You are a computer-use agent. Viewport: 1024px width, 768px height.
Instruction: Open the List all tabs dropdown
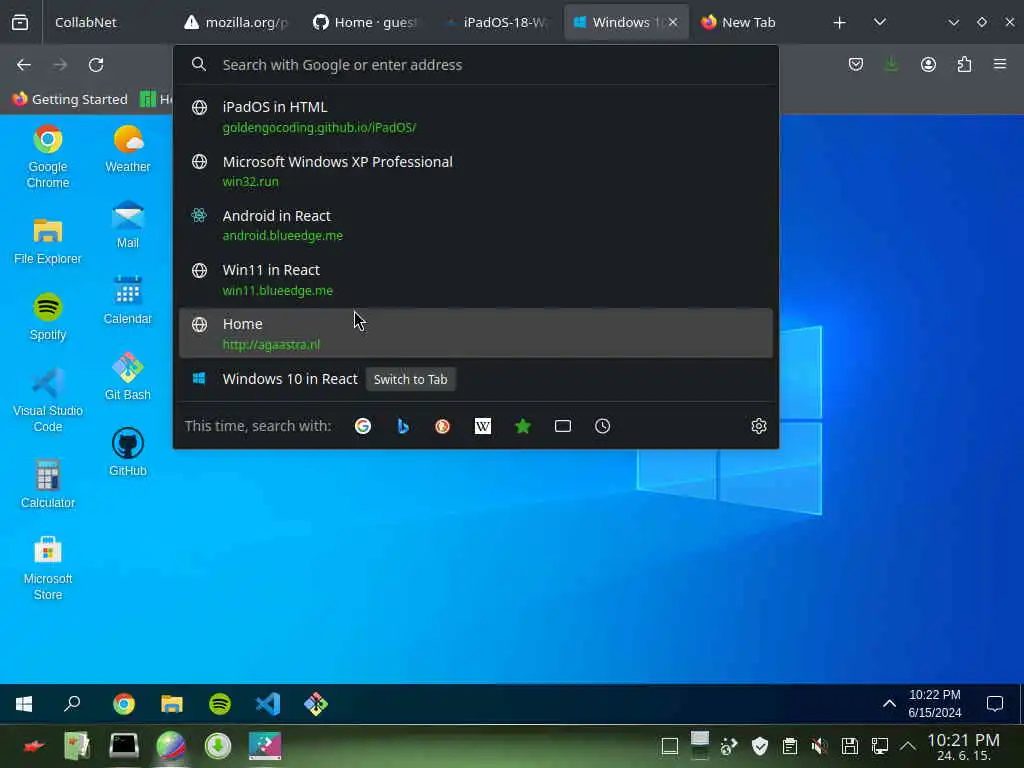coord(880,22)
